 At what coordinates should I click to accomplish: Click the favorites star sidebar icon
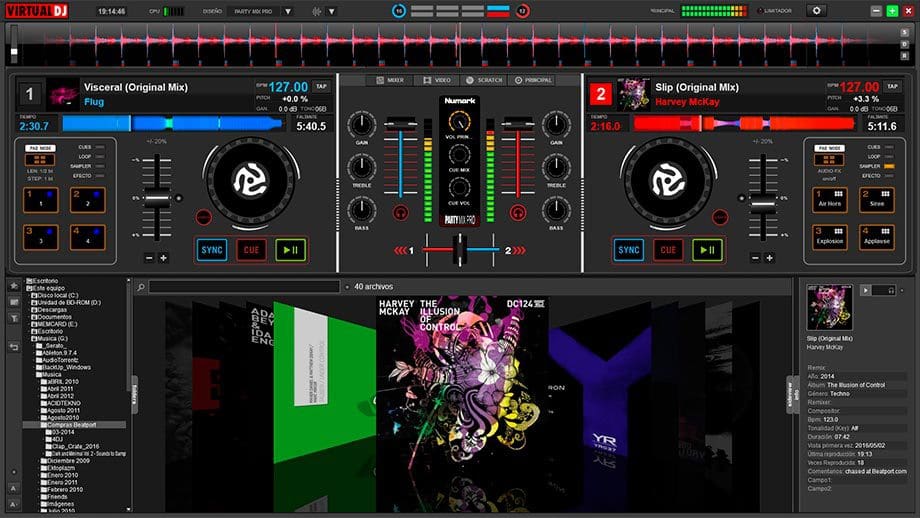pyautogui.click(x=13, y=286)
